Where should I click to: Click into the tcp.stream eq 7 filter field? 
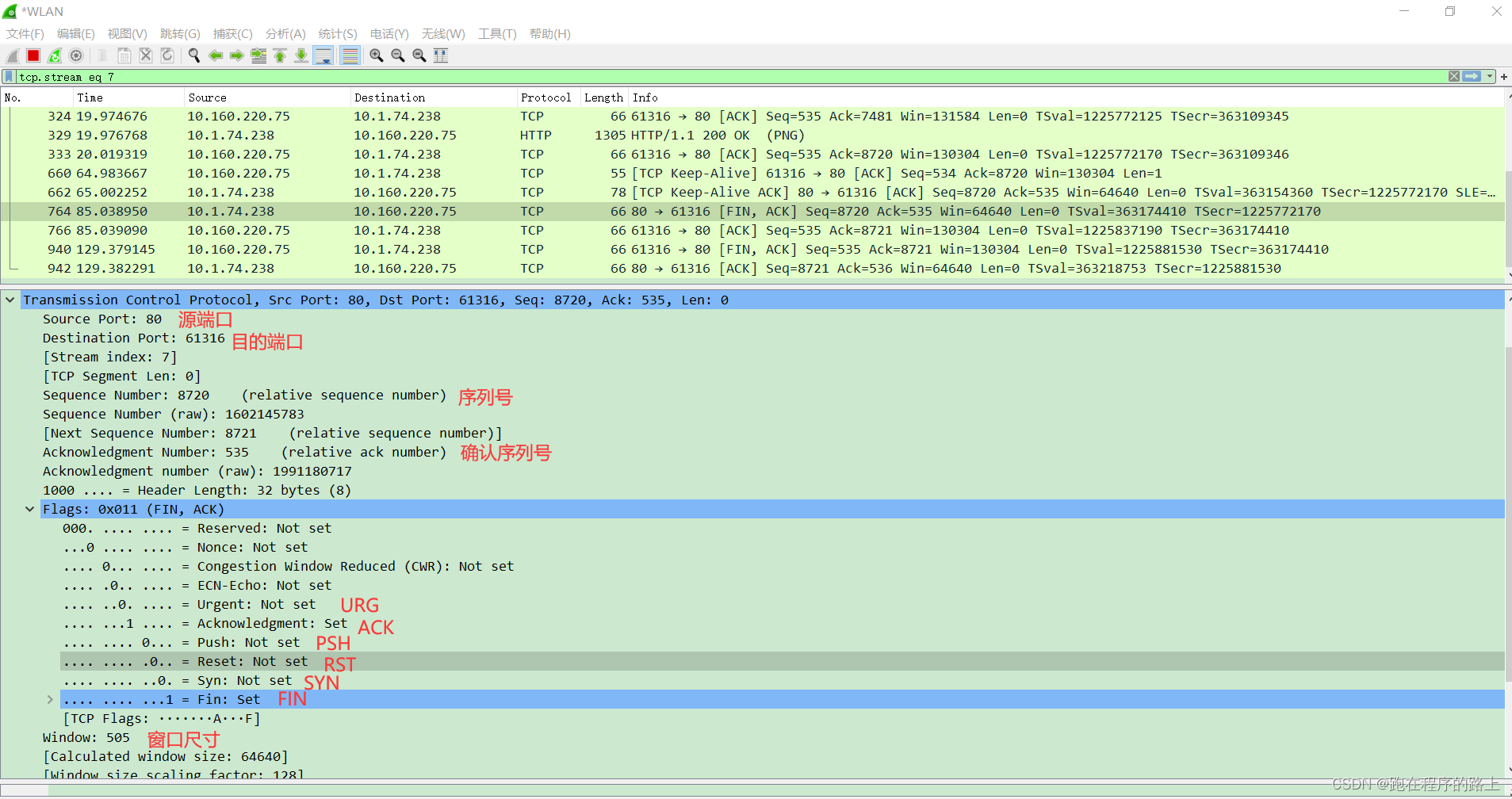pos(729,77)
